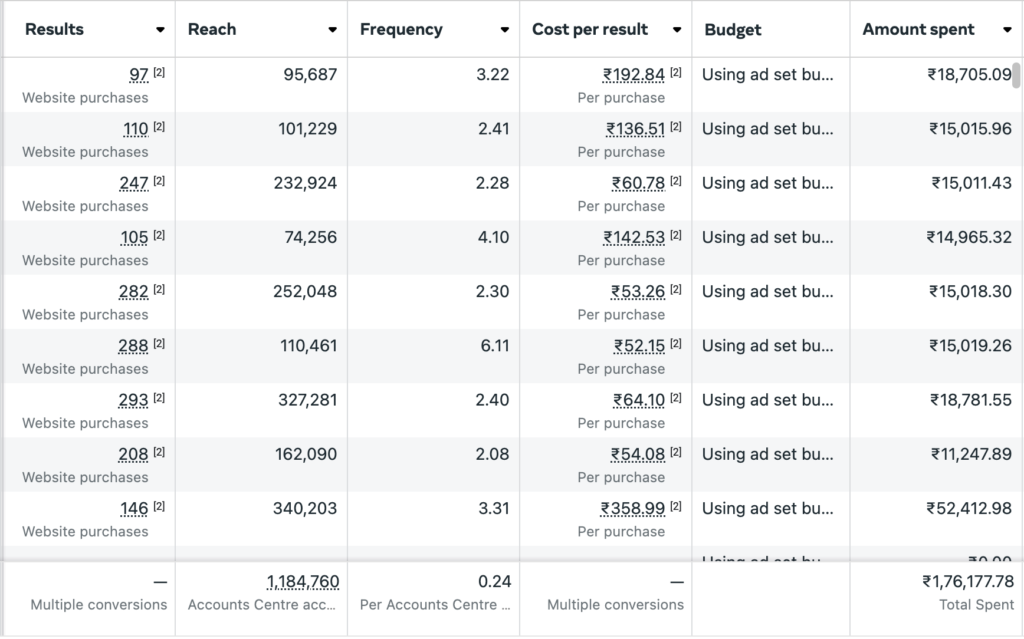This screenshot has height=639, width=1024.
Task: Select the ₹52,412.98 amount spent cell
Action: [x=968, y=508]
